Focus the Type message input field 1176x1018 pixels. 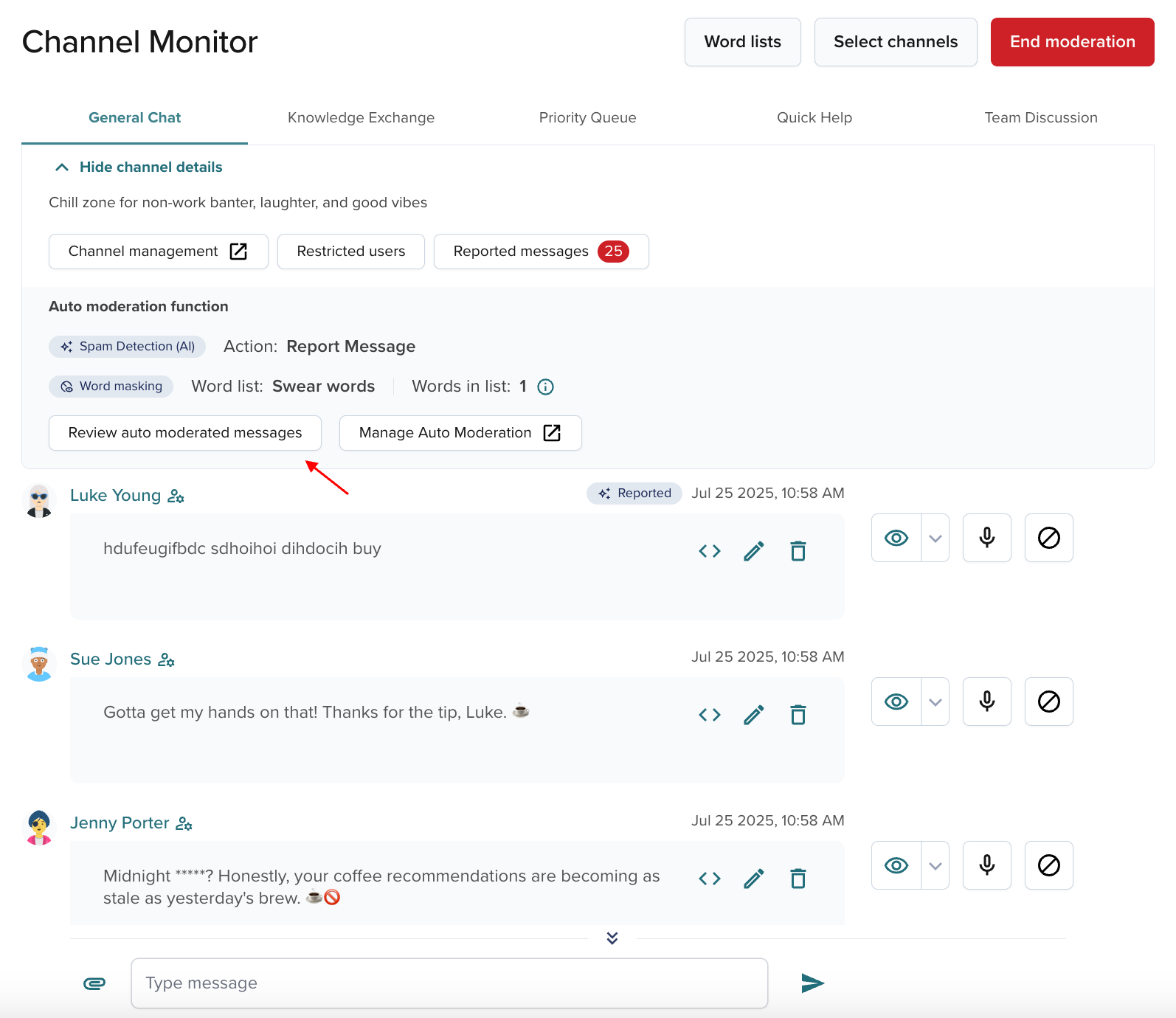pyautogui.click(x=449, y=983)
